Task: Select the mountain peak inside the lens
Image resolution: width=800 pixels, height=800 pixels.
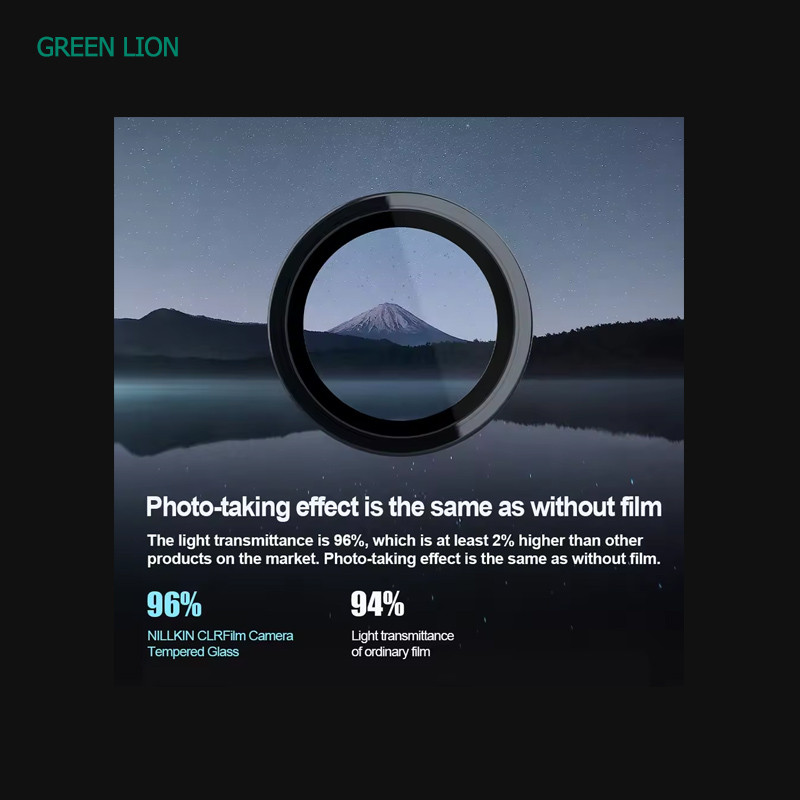Action: (390, 320)
